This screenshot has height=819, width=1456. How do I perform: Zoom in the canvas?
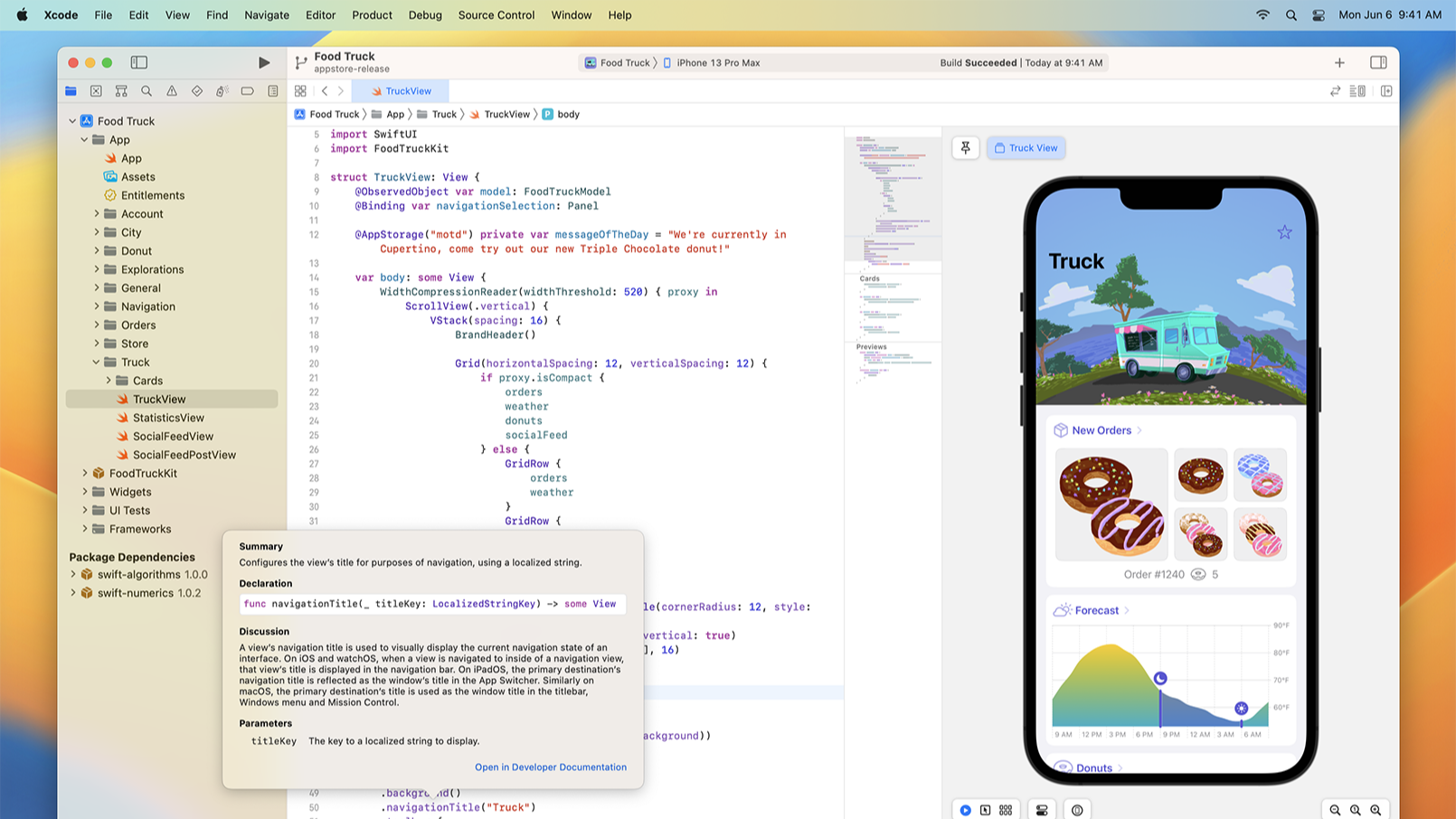(x=1376, y=810)
